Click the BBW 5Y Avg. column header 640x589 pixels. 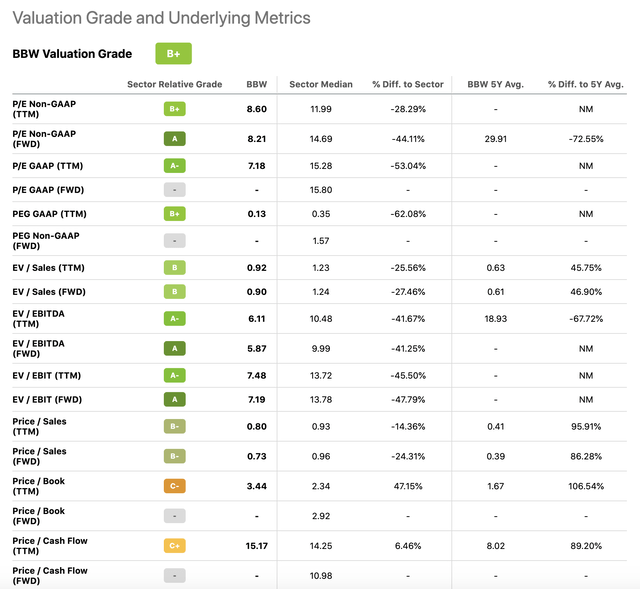pos(496,84)
